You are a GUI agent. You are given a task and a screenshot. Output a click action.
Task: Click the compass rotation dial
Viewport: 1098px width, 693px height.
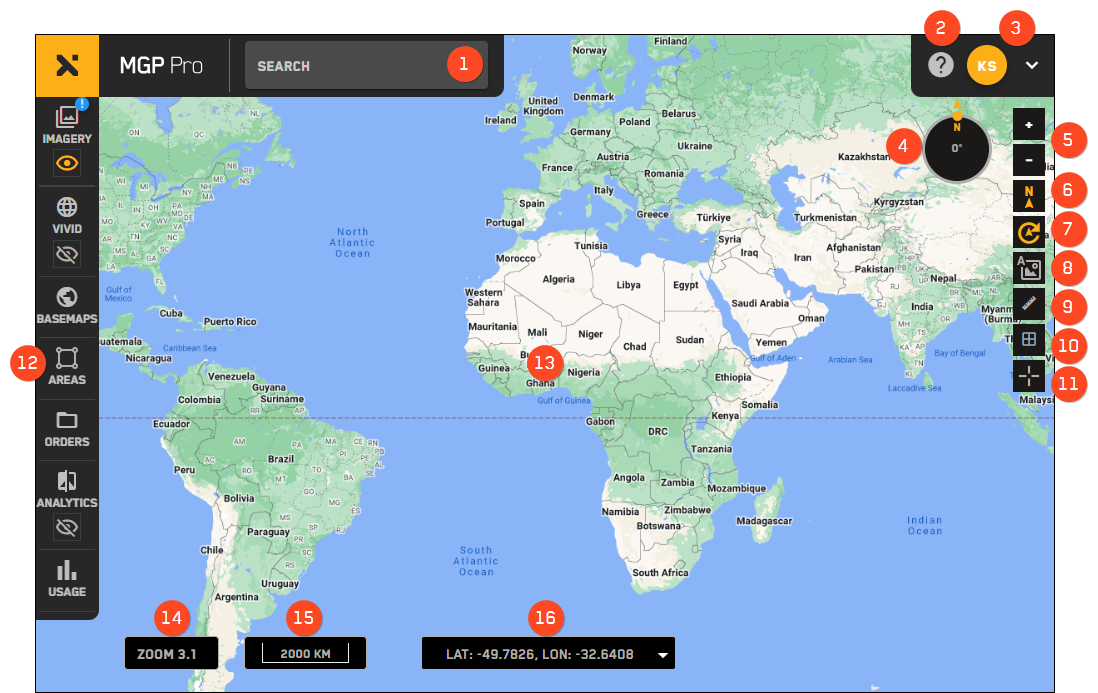click(x=957, y=148)
